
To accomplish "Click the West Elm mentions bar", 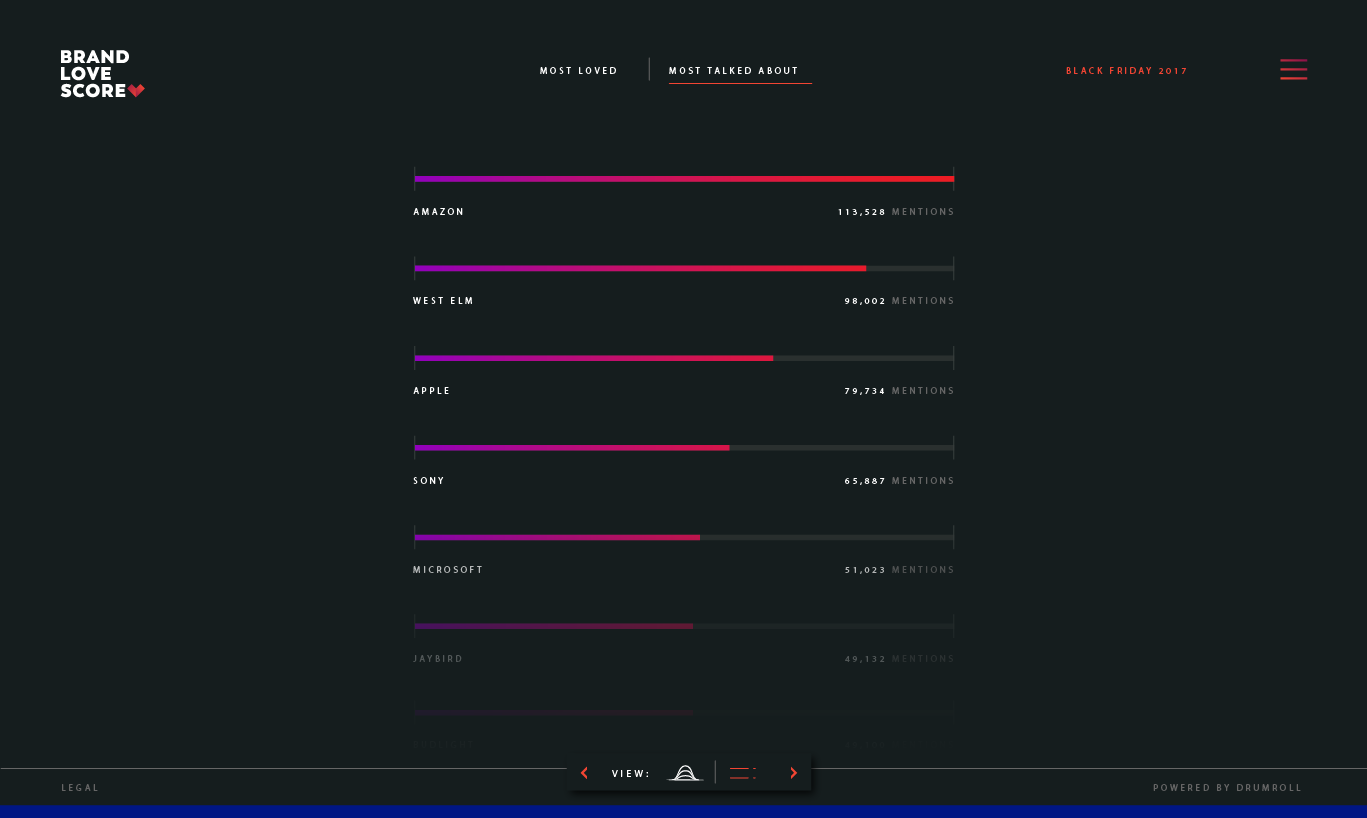I will (684, 268).
